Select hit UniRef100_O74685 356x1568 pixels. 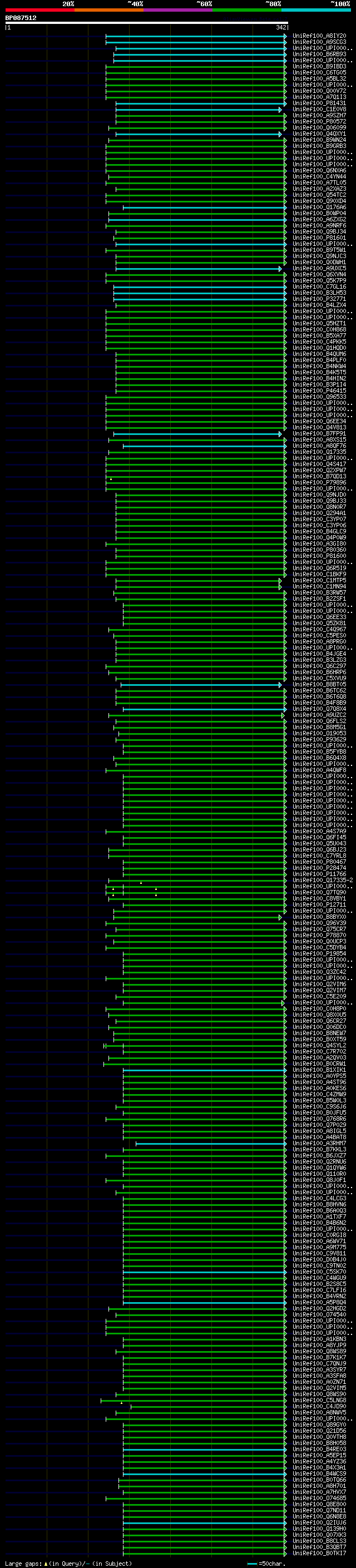point(319,1498)
